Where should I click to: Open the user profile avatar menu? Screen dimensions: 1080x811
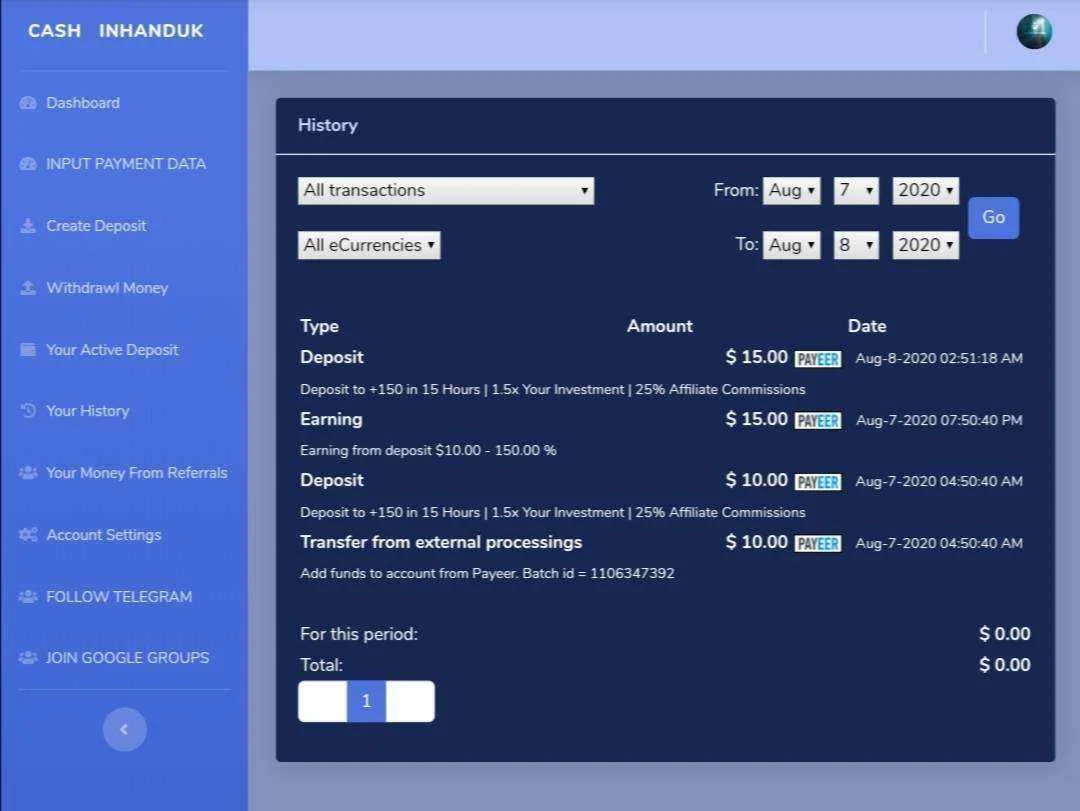click(x=1034, y=32)
